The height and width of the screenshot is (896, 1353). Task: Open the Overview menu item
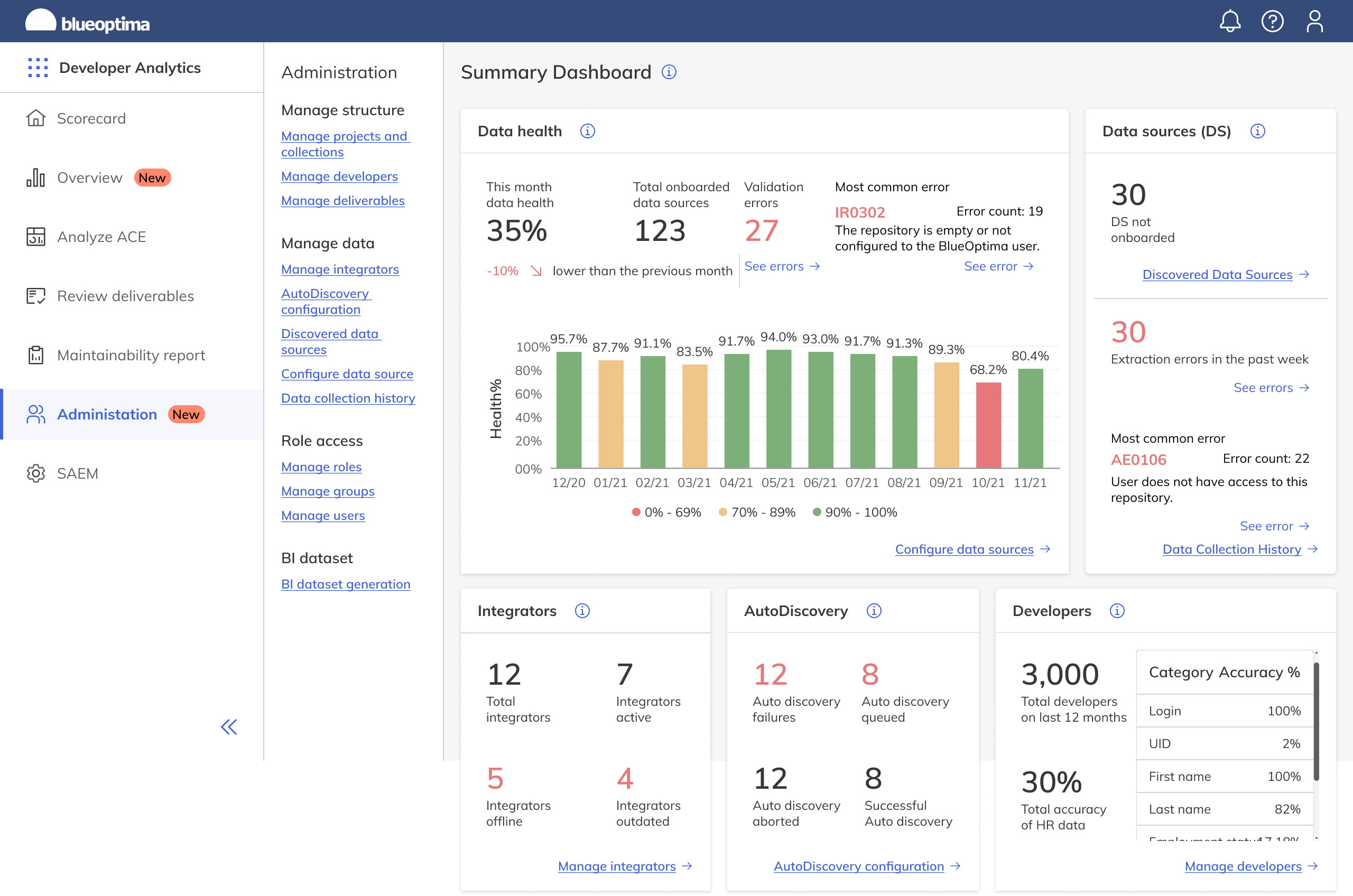[x=89, y=178]
